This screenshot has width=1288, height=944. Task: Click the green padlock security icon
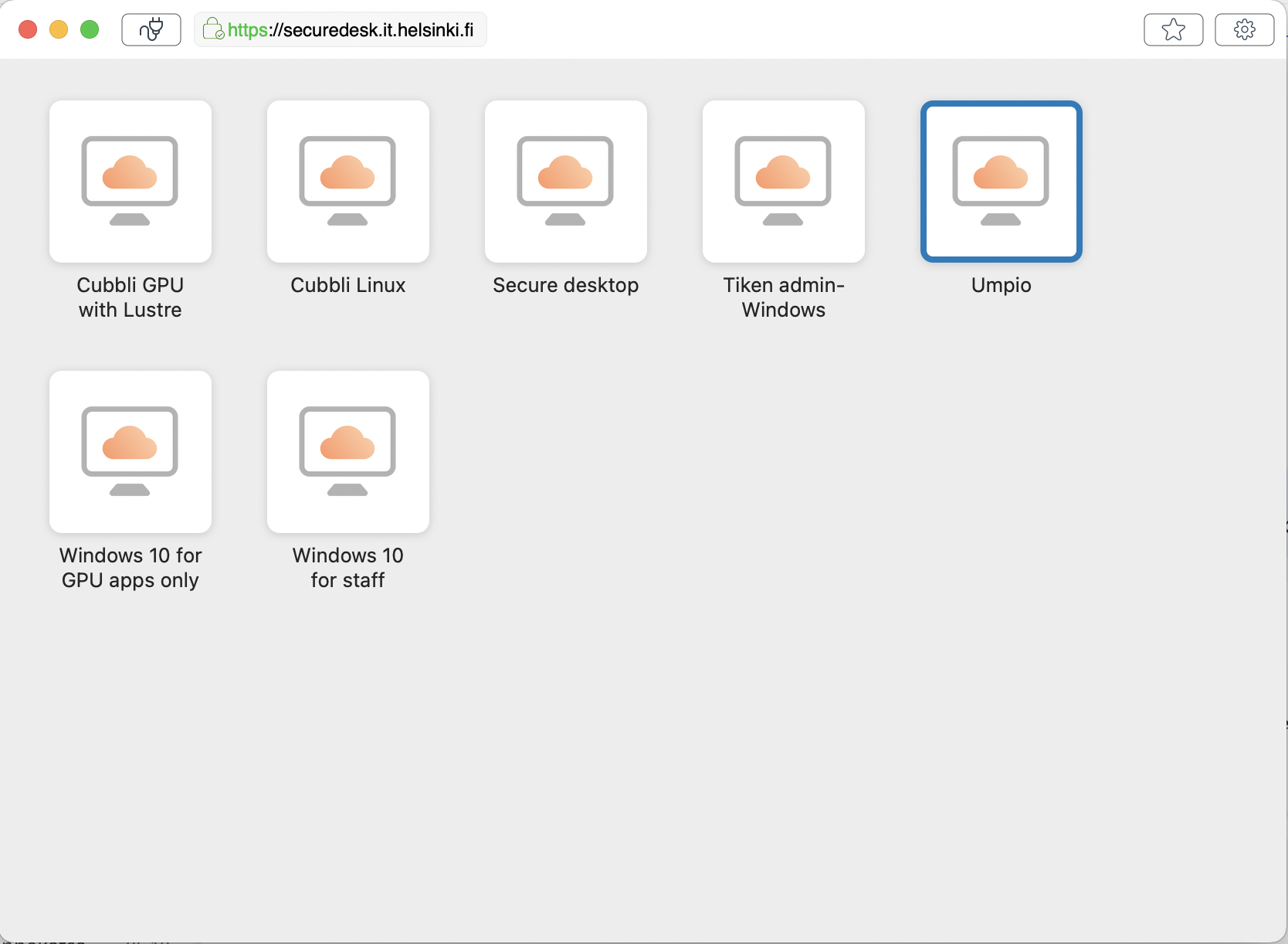coord(213,29)
